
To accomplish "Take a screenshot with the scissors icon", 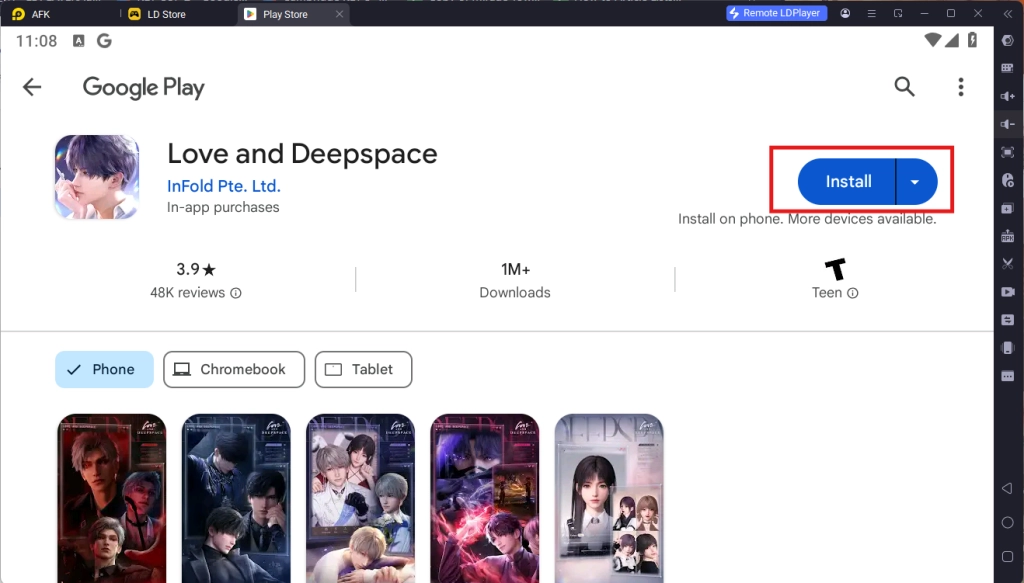I will 1008,264.
